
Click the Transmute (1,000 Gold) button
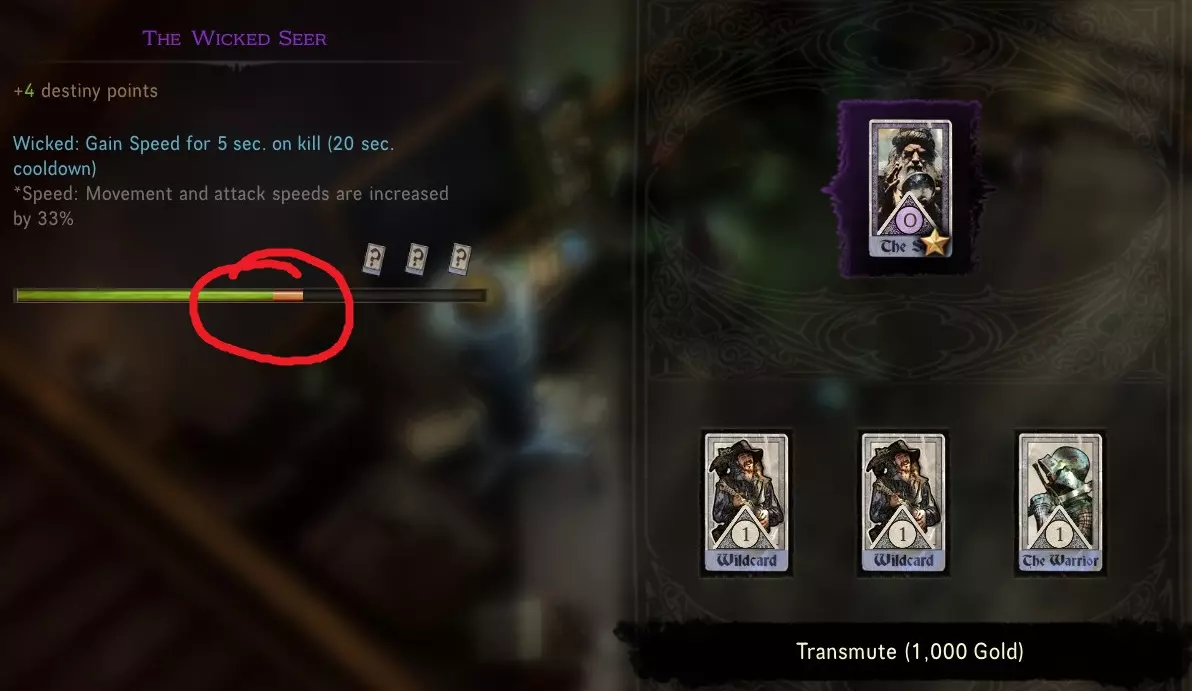click(909, 651)
